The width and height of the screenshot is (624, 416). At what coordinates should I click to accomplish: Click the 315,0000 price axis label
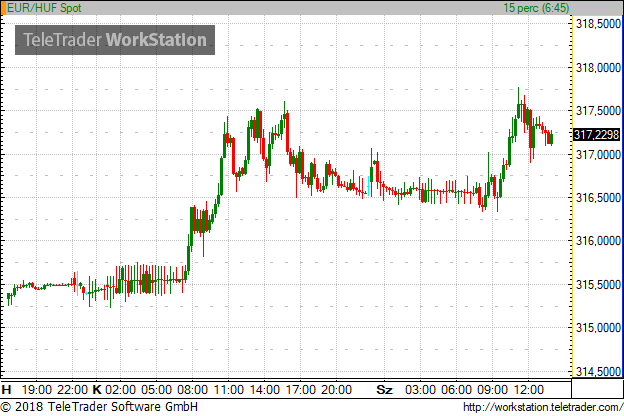pyautogui.click(x=598, y=328)
